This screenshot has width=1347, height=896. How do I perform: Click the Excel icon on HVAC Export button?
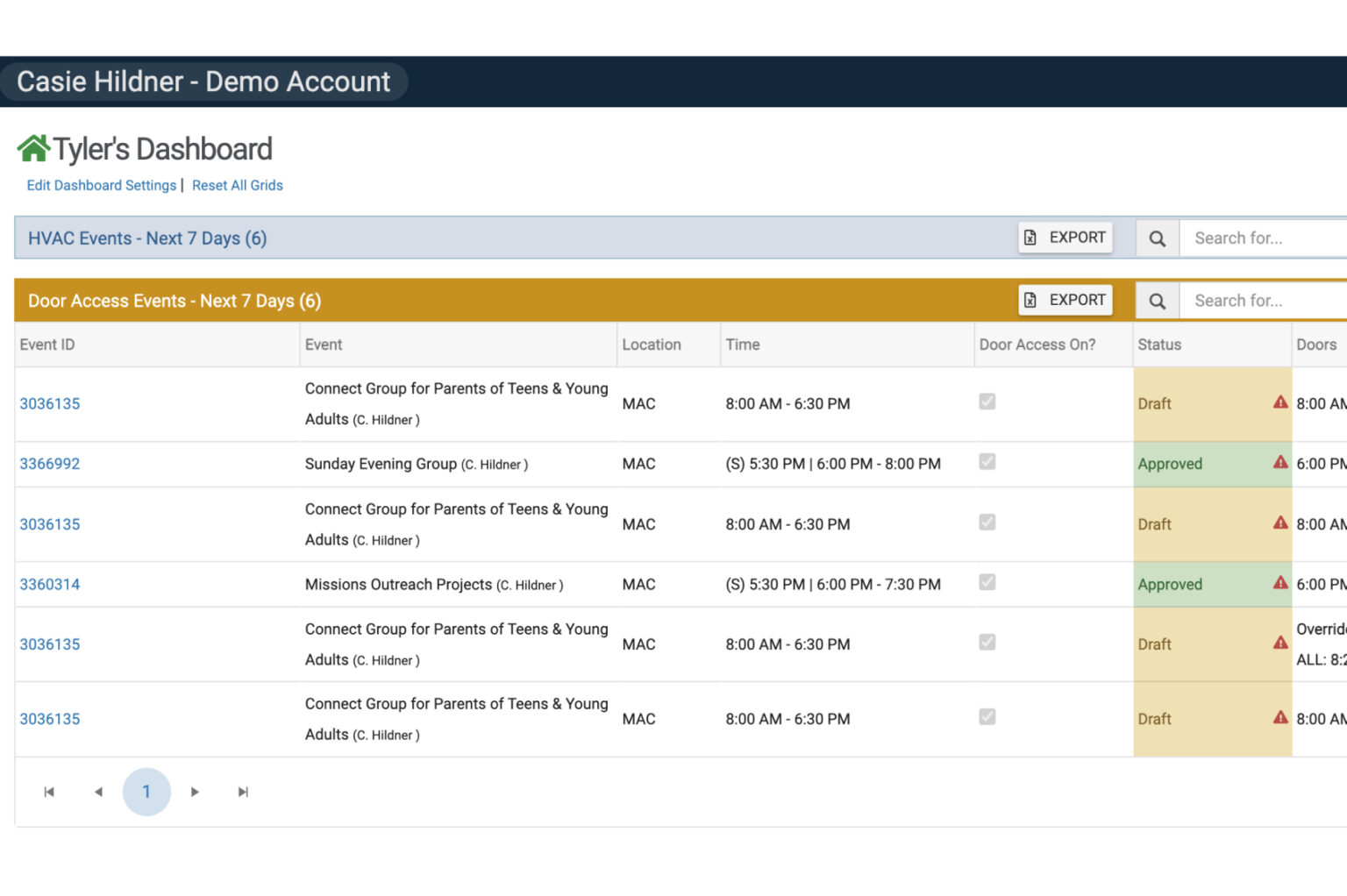[1030, 238]
